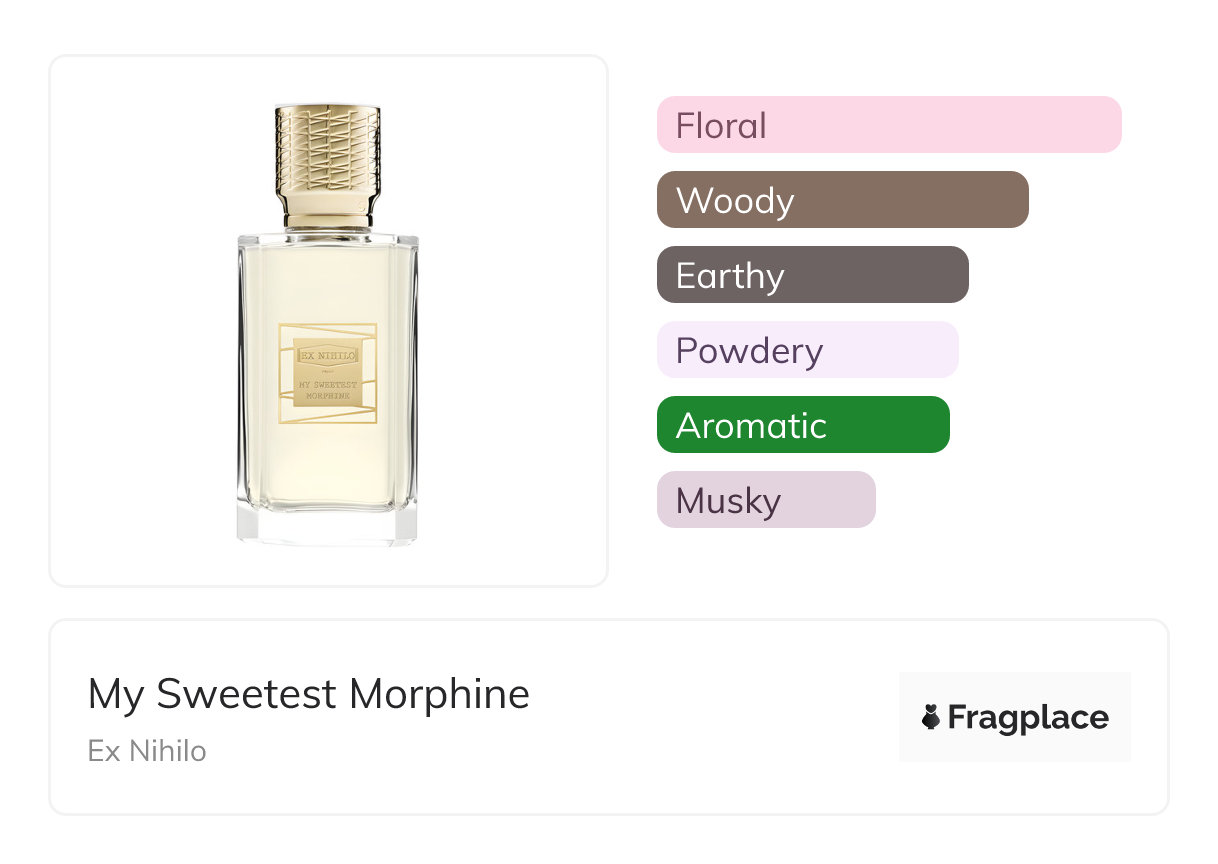Click the Fragplace wordmark text
The width and height of the screenshot is (1218, 864).
[1028, 717]
